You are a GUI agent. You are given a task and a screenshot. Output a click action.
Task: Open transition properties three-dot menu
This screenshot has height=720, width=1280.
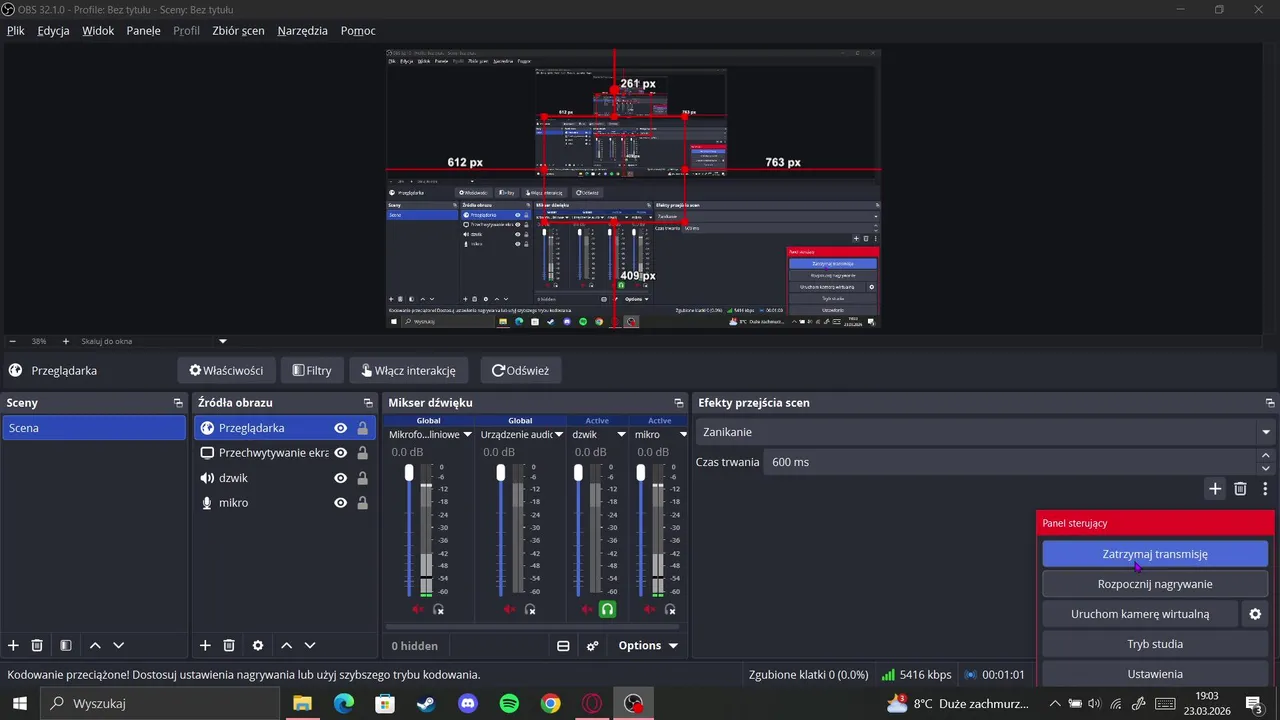pos(1265,489)
